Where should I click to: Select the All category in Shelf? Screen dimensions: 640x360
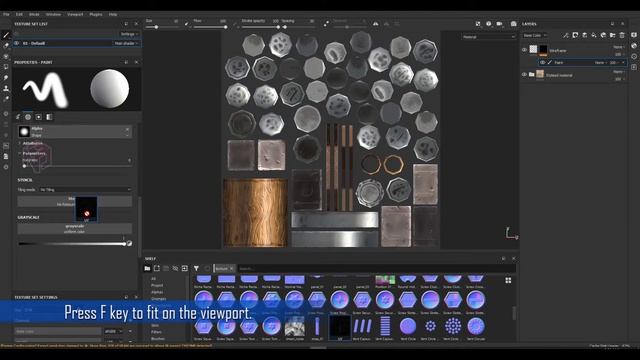[153, 279]
